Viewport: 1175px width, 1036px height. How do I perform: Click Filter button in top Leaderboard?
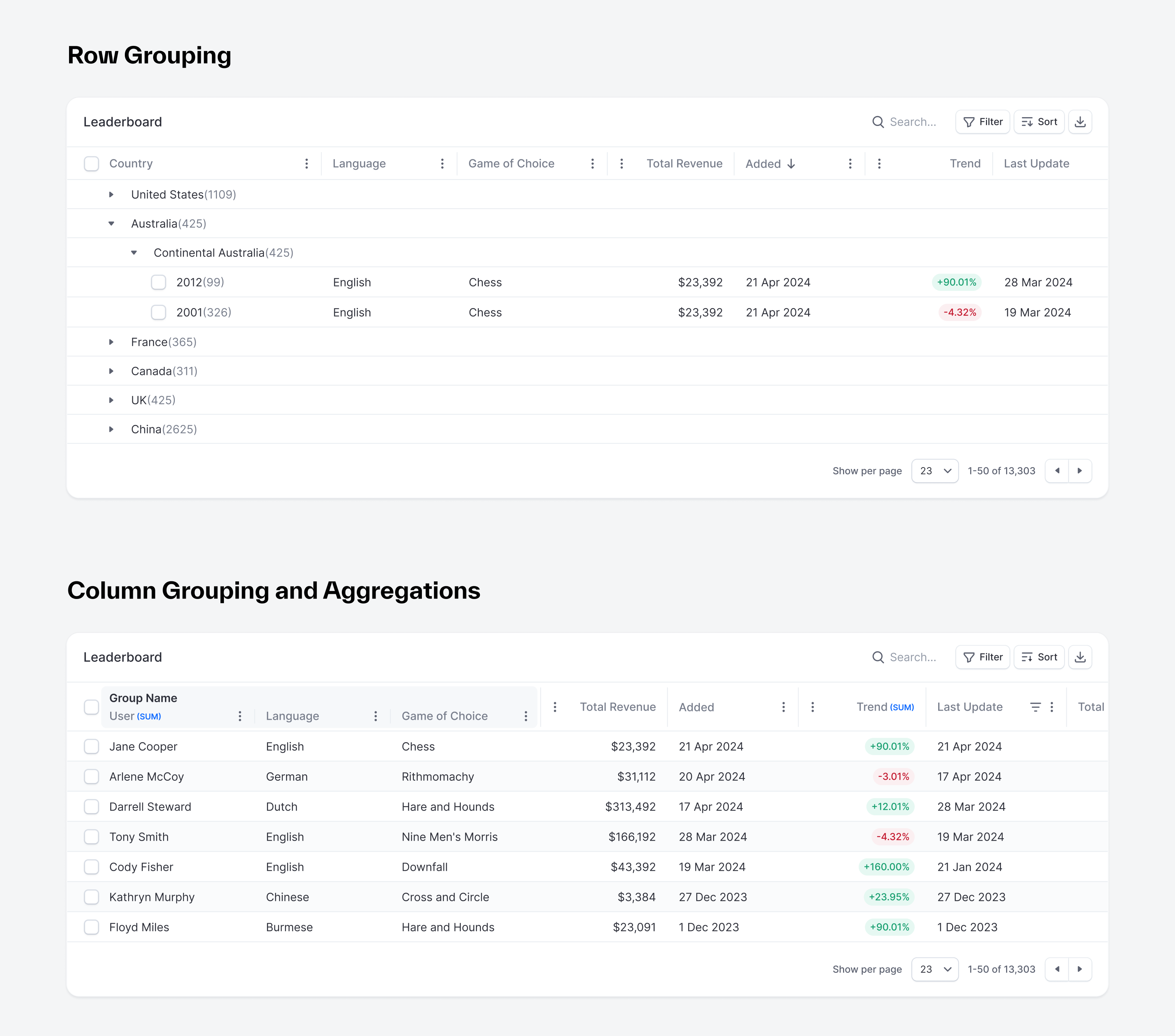pos(982,122)
